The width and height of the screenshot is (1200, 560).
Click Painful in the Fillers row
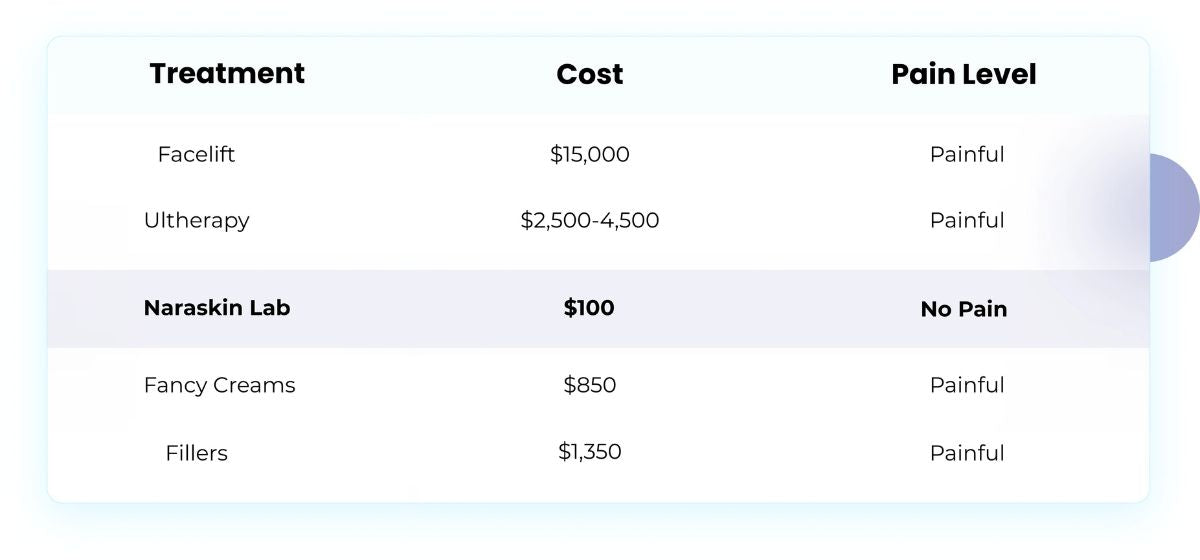click(966, 453)
